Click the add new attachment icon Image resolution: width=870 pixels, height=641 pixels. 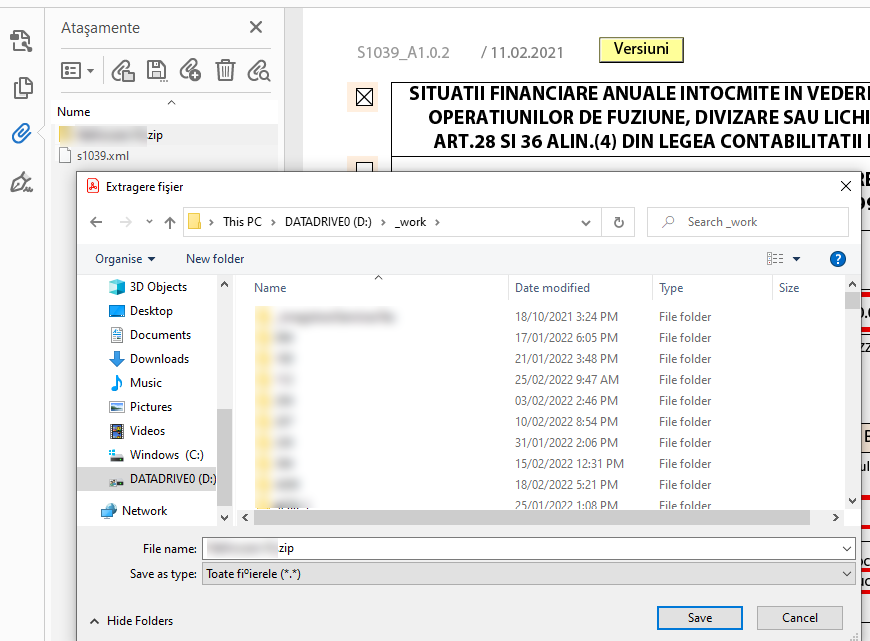coord(190,70)
